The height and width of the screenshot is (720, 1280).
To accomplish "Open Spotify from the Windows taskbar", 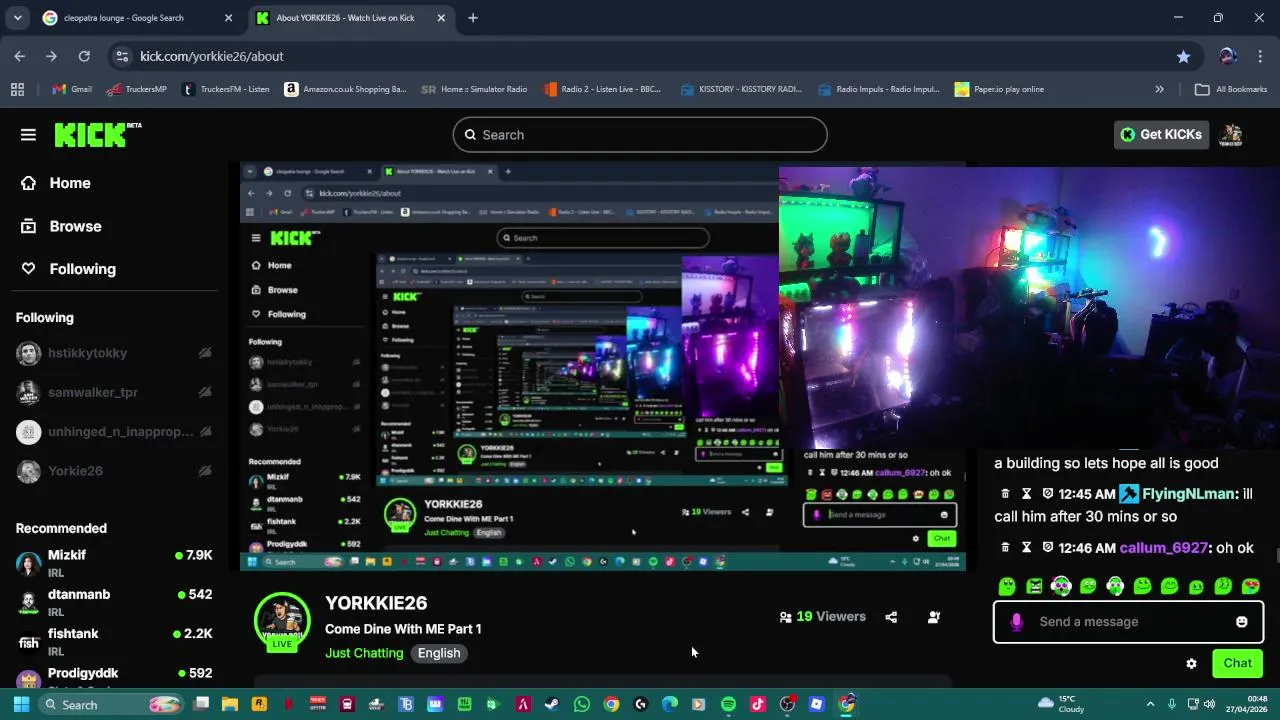I will click(x=728, y=704).
